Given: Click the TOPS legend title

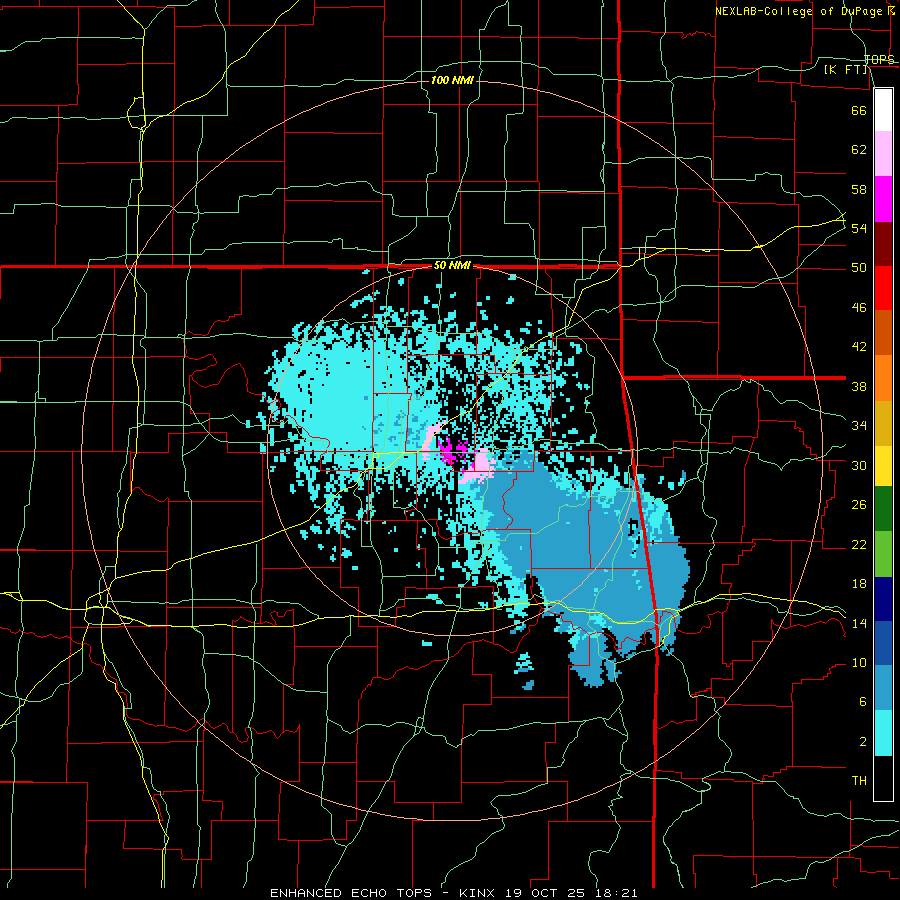Looking at the screenshot, I should (879, 60).
